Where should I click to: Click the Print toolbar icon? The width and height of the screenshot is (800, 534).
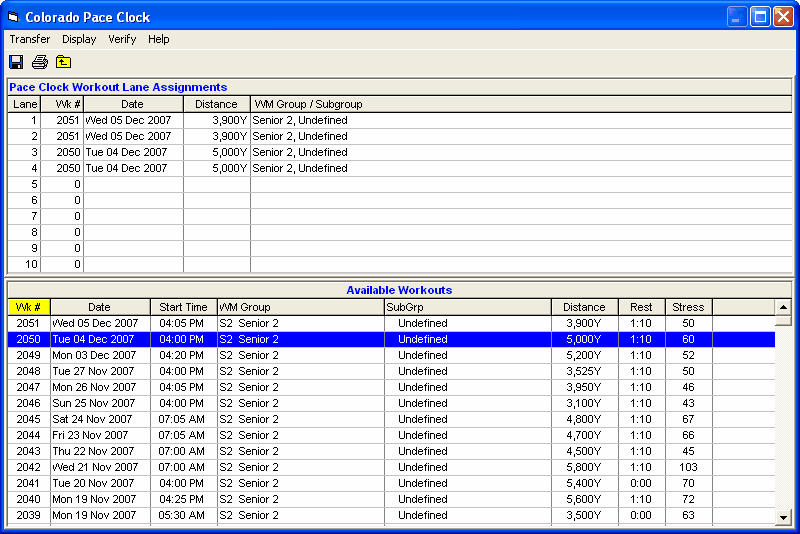coord(40,62)
